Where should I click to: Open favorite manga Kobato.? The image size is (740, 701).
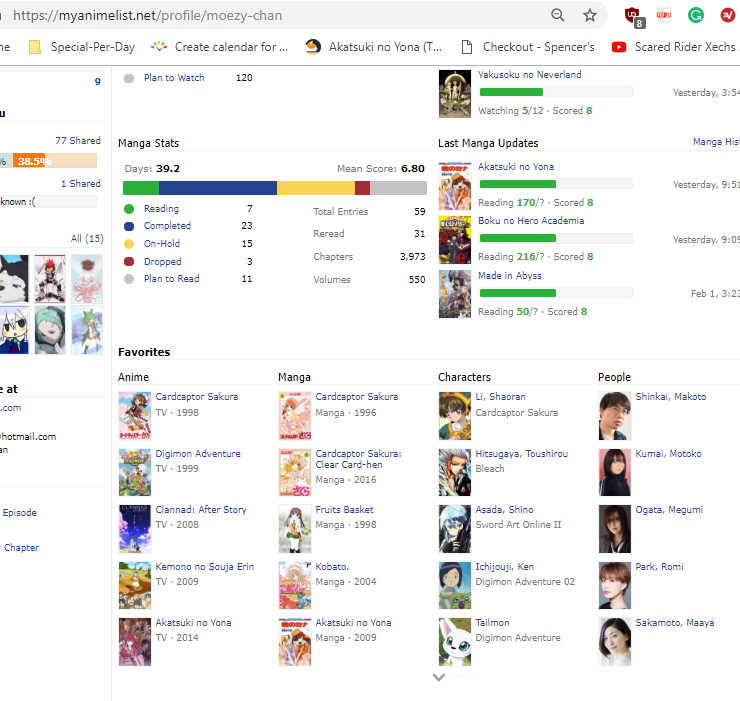[x=332, y=566]
